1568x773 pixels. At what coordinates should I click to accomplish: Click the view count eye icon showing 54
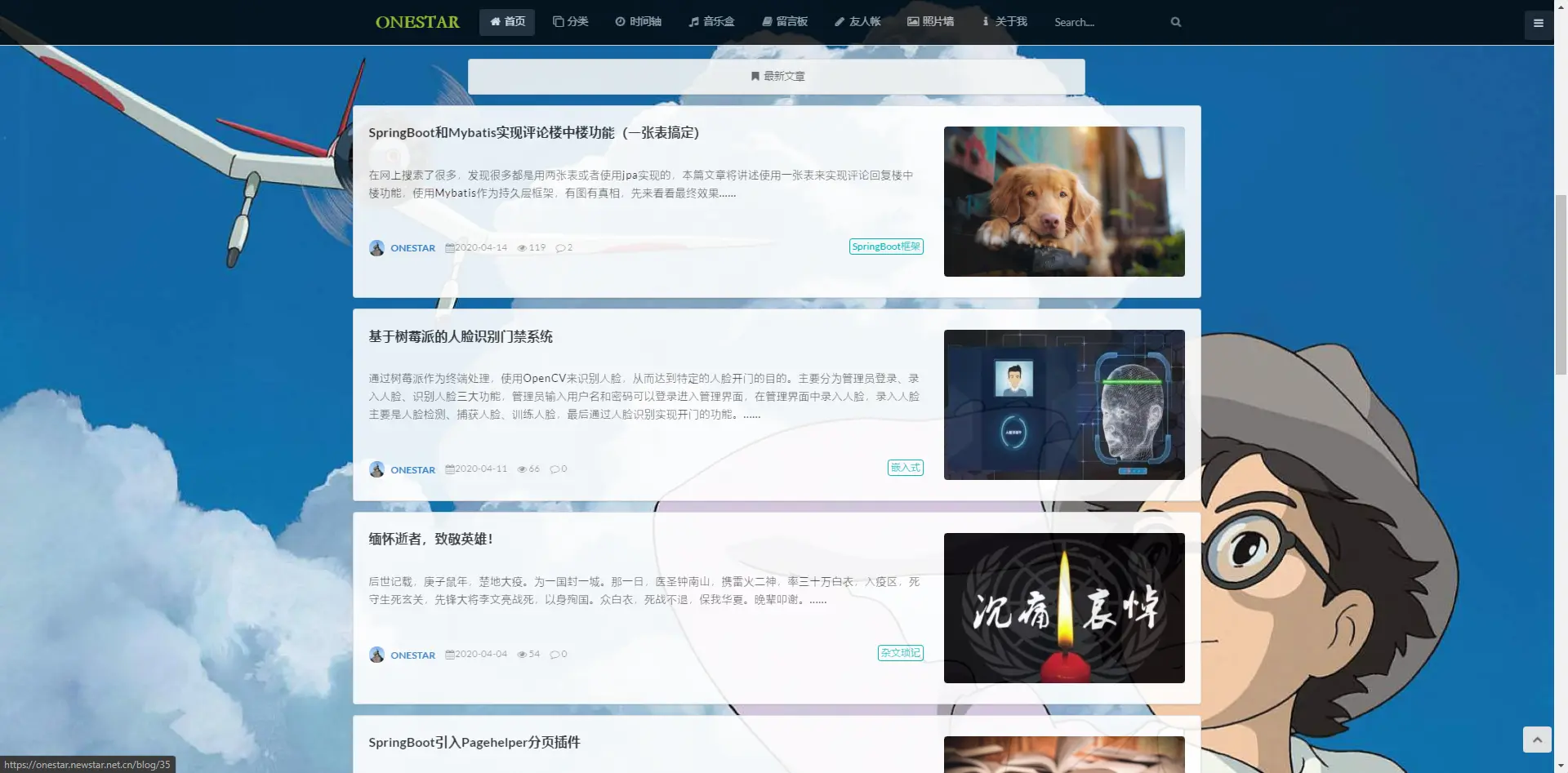[x=522, y=655]
